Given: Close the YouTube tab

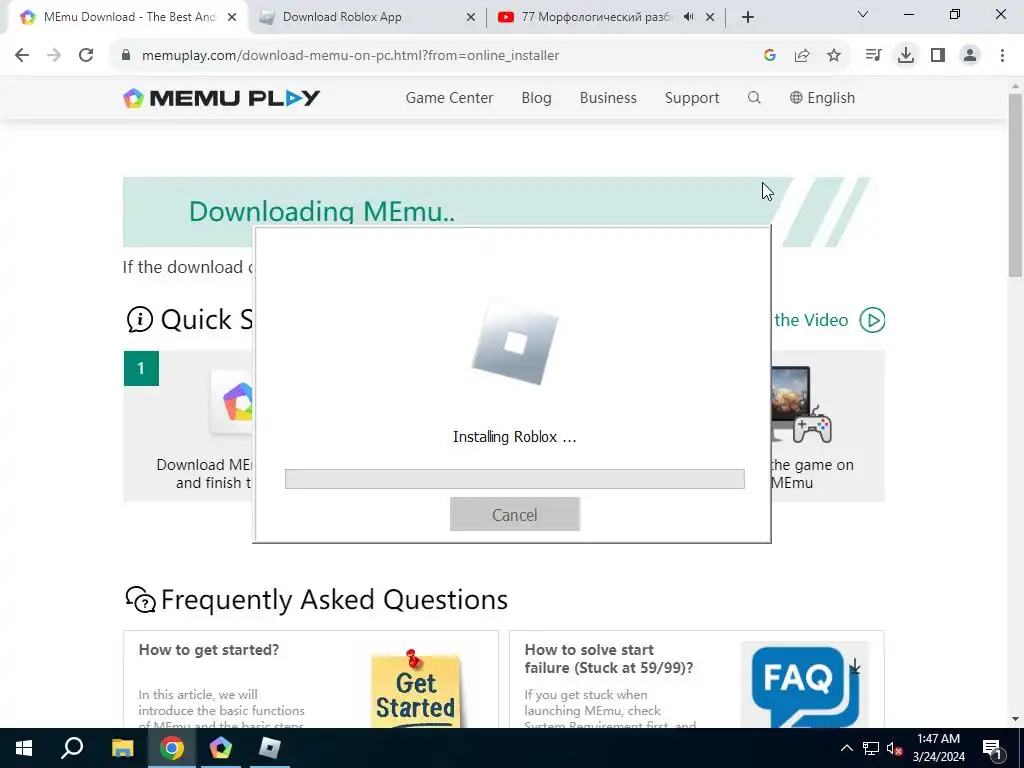Looking at the screenshot, I should point(710,18).
